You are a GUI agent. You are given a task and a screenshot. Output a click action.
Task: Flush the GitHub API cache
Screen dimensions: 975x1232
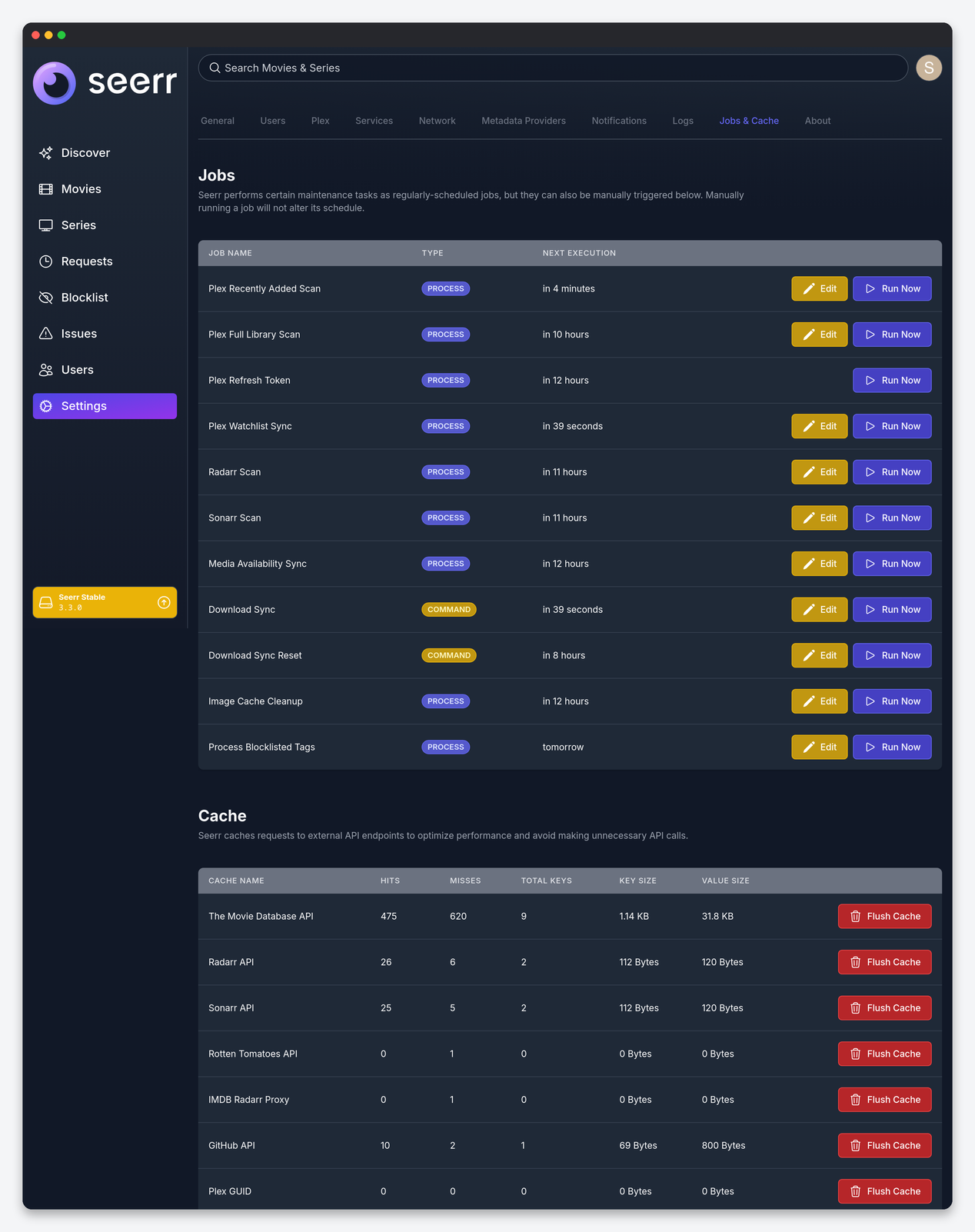tap(884, 1145)
